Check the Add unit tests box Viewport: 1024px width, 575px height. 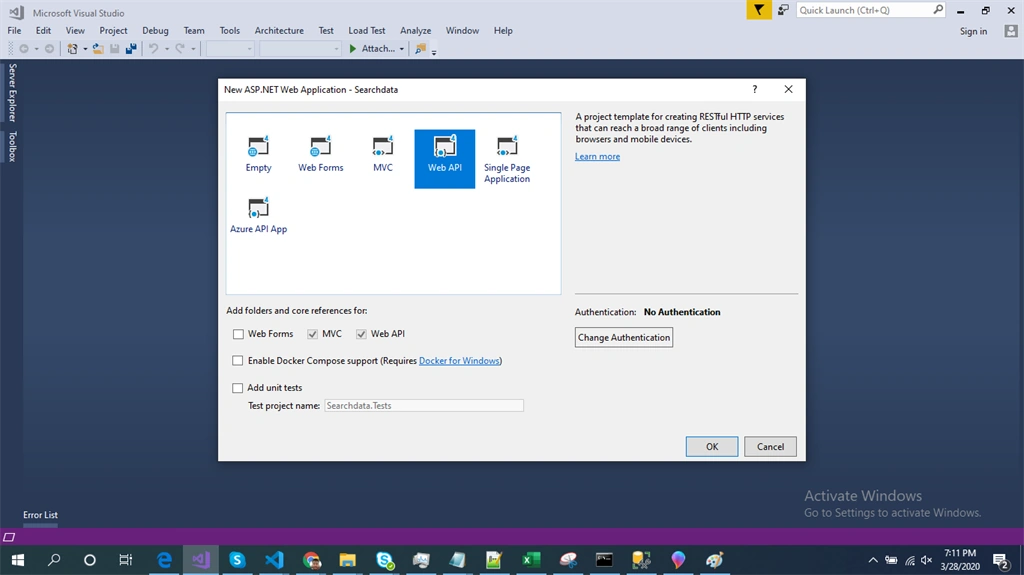[x=238, y=387]
